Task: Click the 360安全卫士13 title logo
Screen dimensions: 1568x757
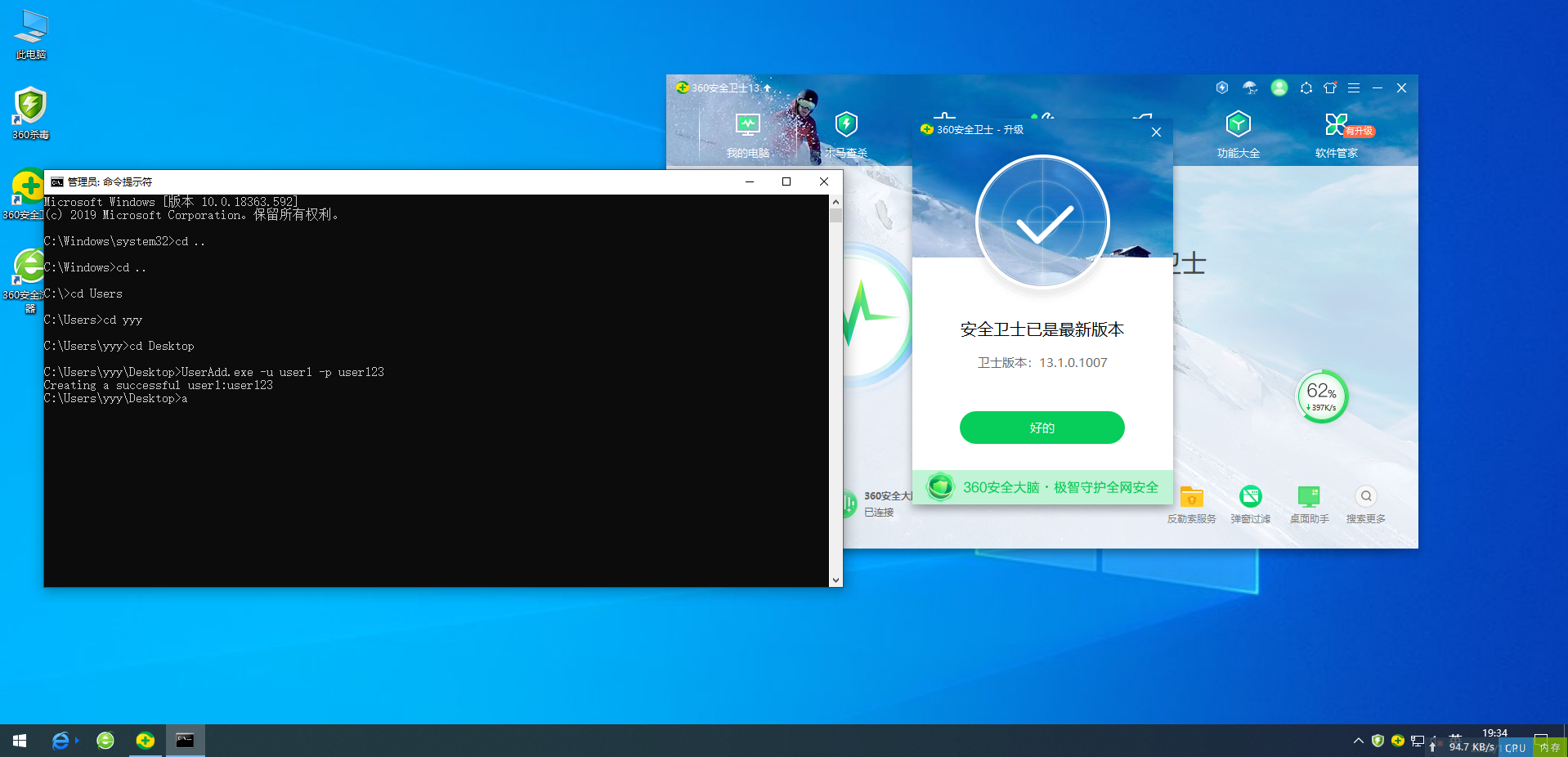Action: pos(719,87)
